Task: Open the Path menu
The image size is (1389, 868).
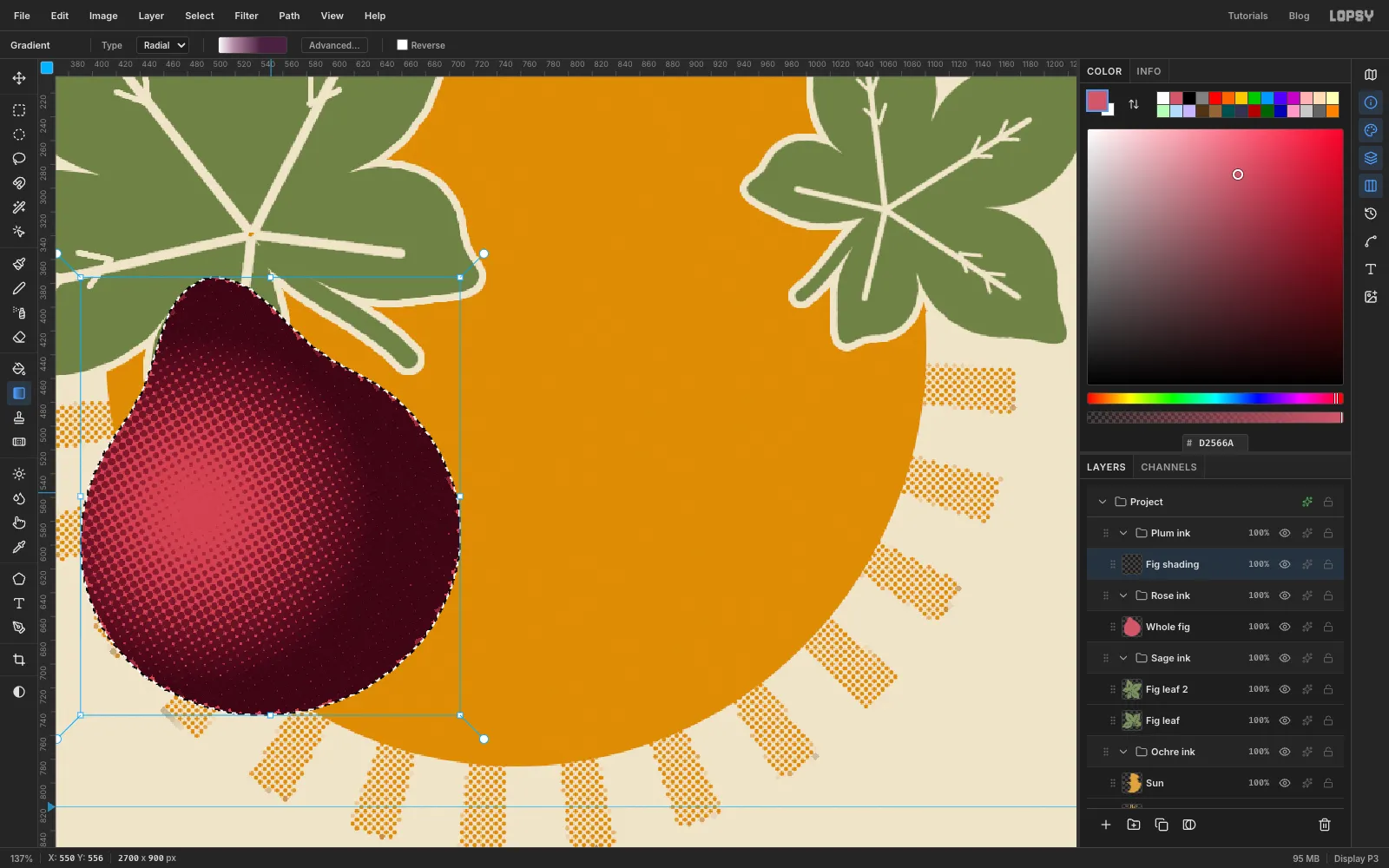Action: pos(289,16)
